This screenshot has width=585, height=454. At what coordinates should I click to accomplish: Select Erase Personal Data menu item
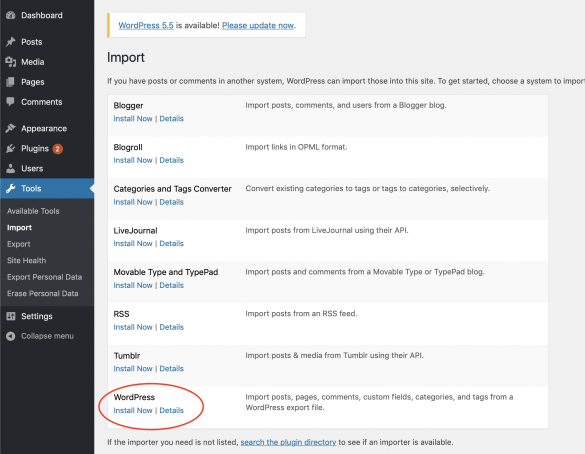point(43,294)
